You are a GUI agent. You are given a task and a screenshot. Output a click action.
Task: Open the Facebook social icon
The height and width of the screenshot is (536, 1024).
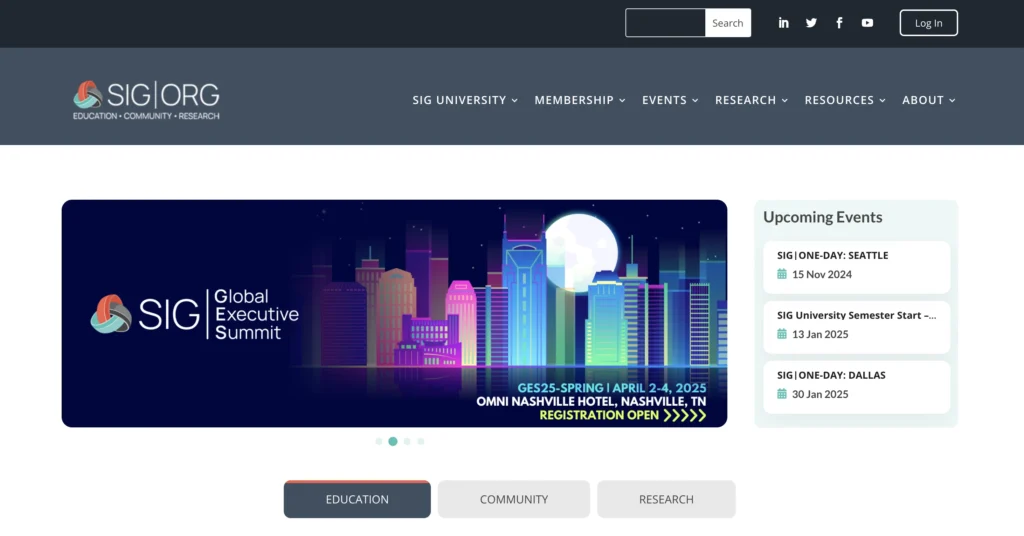pos(839,23)
